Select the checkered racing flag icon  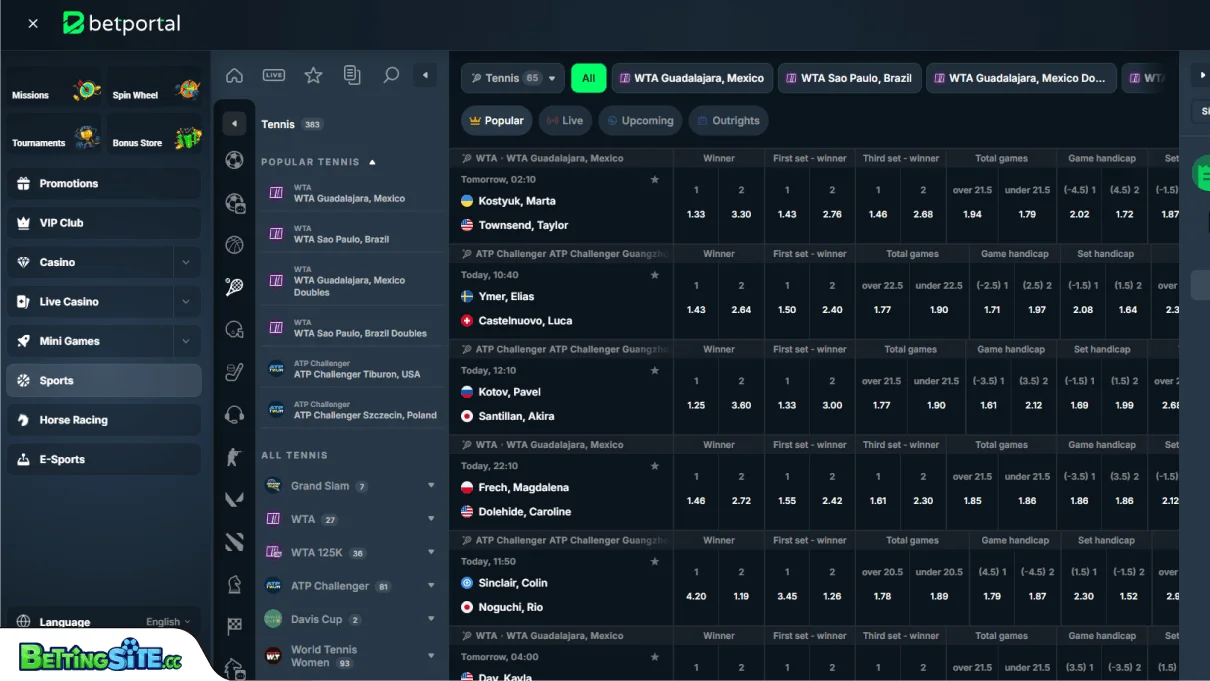tap(234, 626)
